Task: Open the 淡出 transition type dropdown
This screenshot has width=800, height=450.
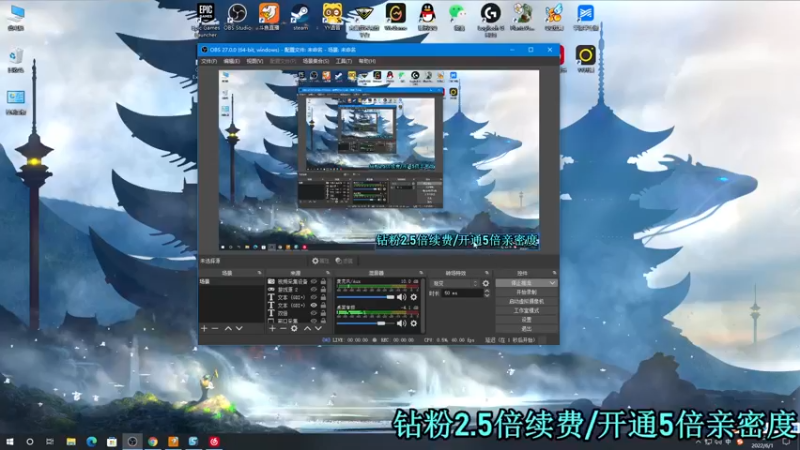Action: click(455, 283)
